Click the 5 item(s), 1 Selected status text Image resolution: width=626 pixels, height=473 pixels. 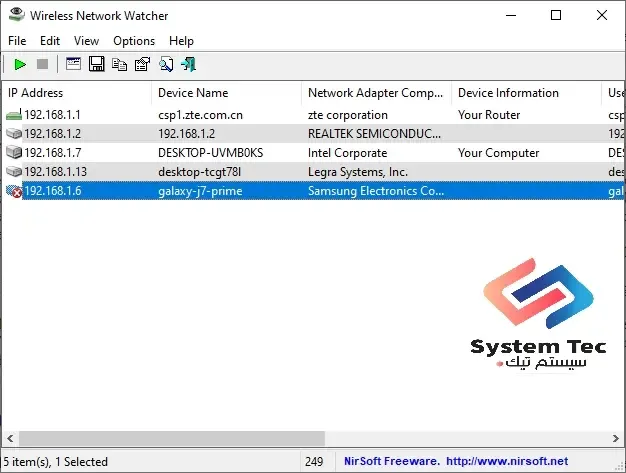pyautogui.click(x=55, y=461)
